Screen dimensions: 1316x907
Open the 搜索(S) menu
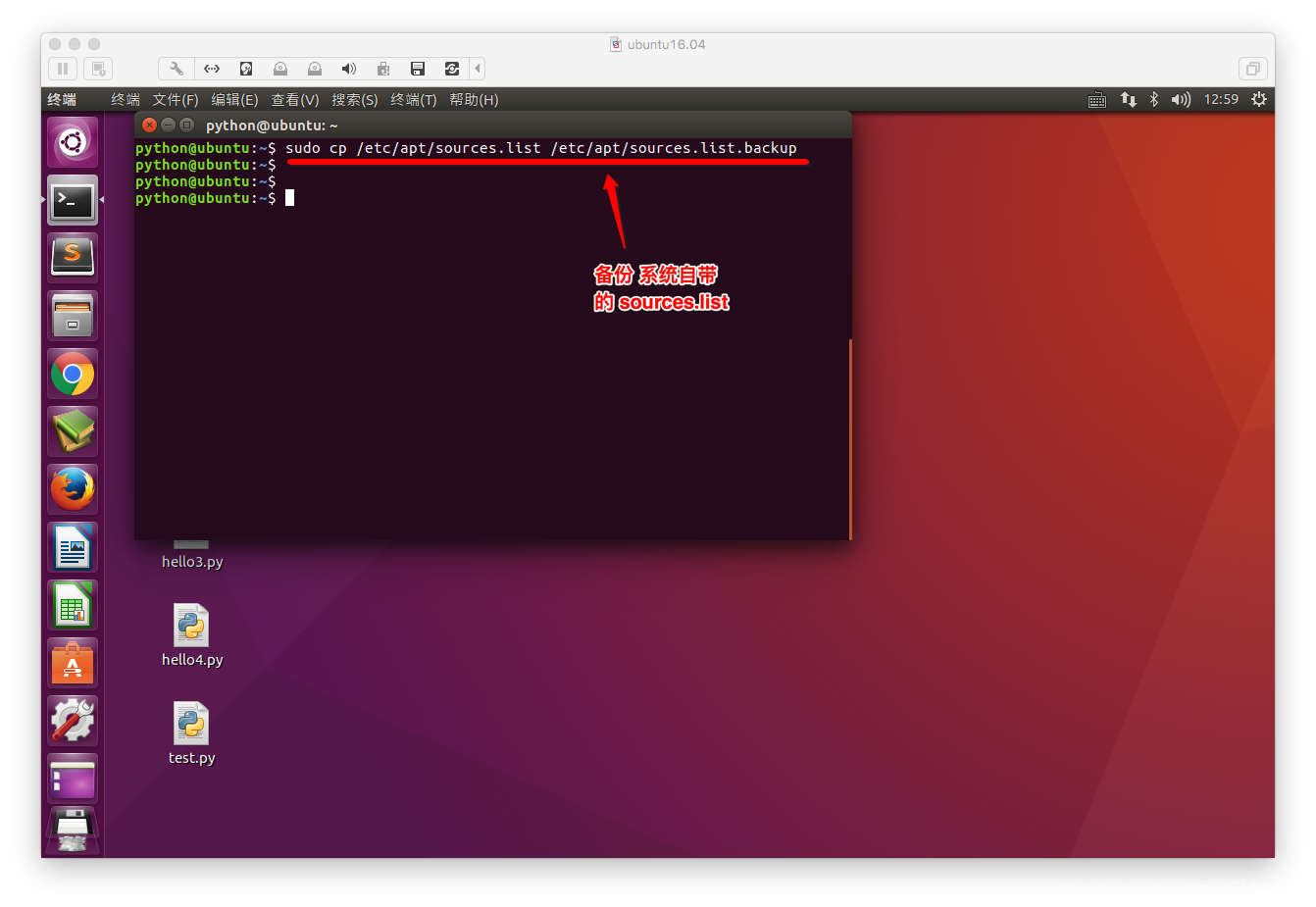(x=355, y=100)
